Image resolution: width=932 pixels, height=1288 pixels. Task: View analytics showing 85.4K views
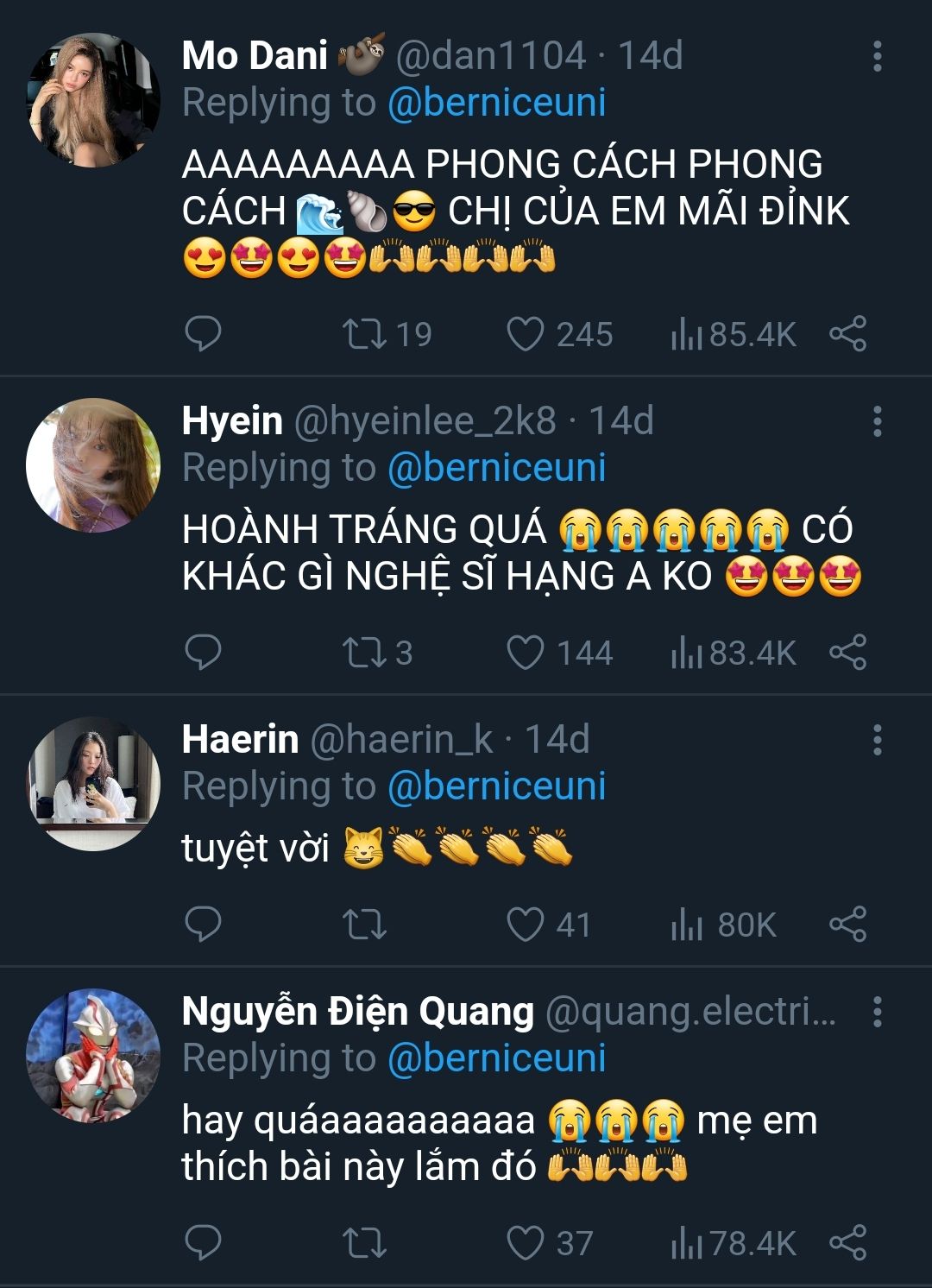pos(734,334)
